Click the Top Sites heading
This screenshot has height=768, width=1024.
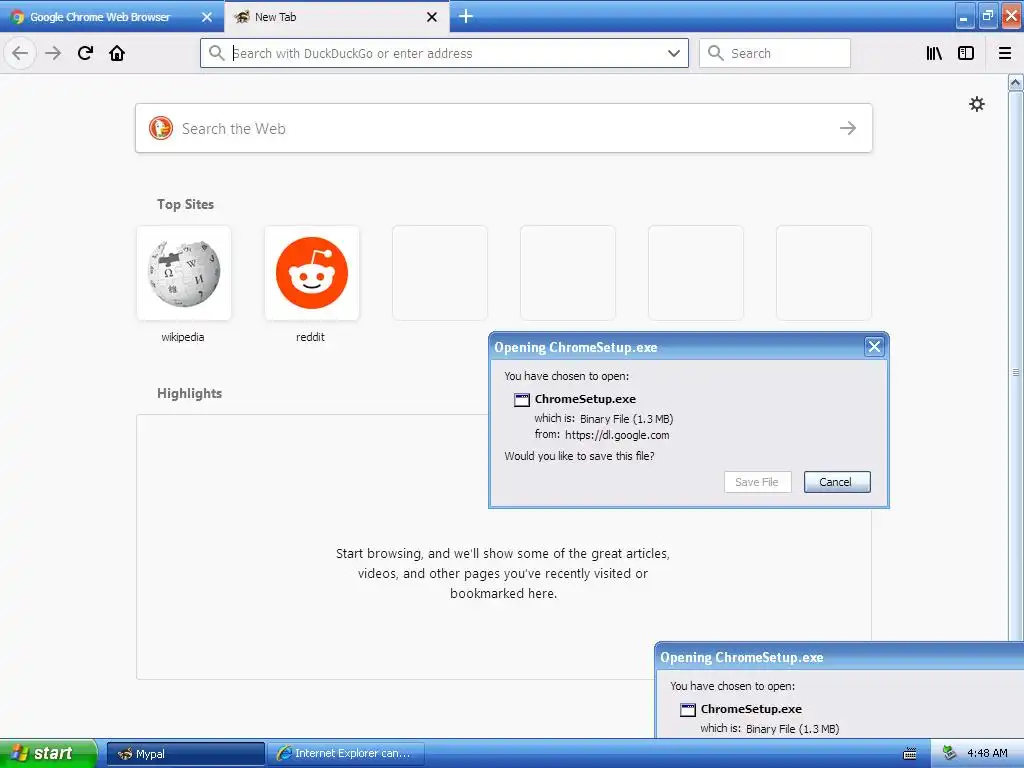tap(185, 204)
